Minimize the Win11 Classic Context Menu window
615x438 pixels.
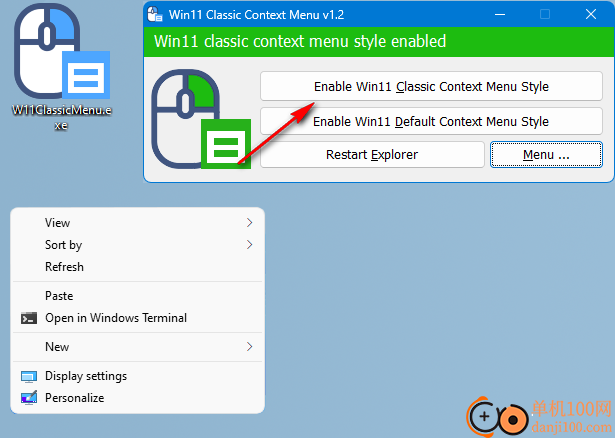click(x=500, y=15)
